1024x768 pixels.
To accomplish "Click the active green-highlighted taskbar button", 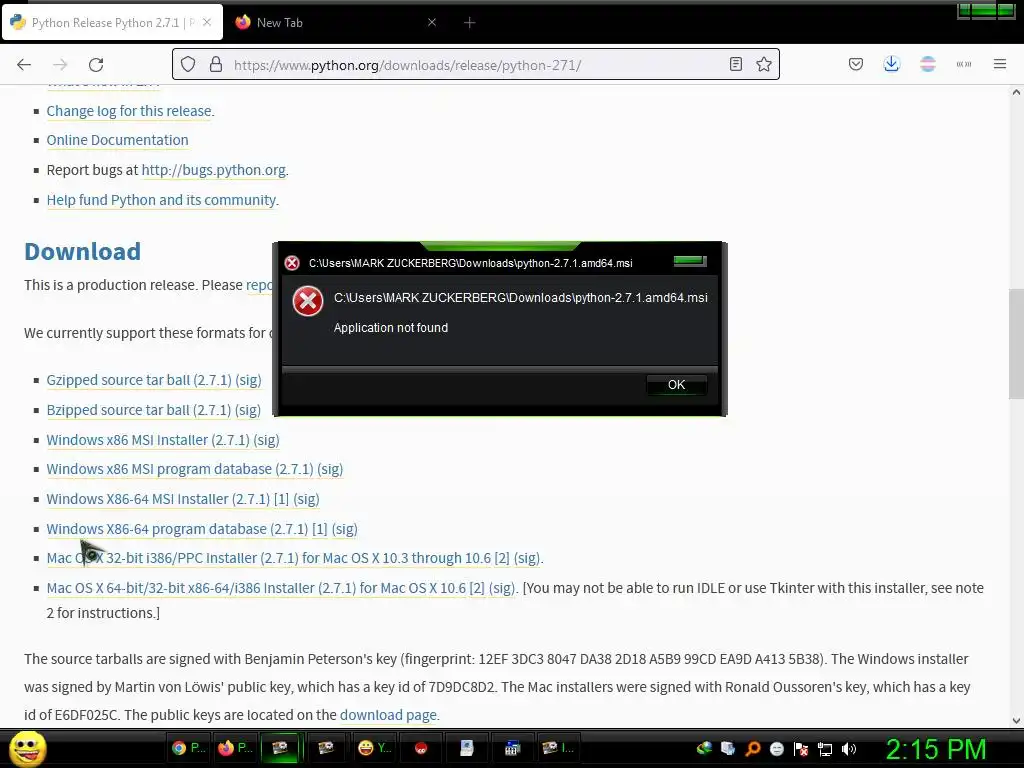I will pos(280,748).
